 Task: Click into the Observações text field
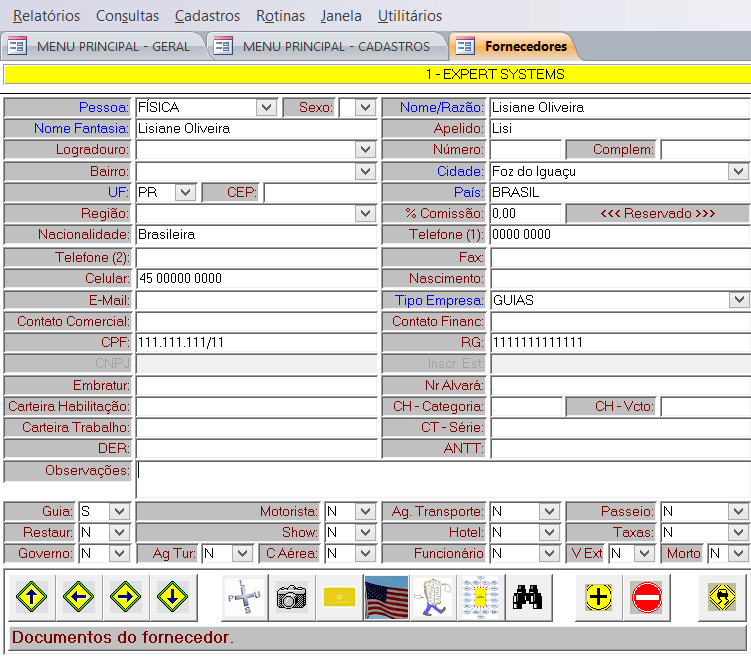pos(440,479)
